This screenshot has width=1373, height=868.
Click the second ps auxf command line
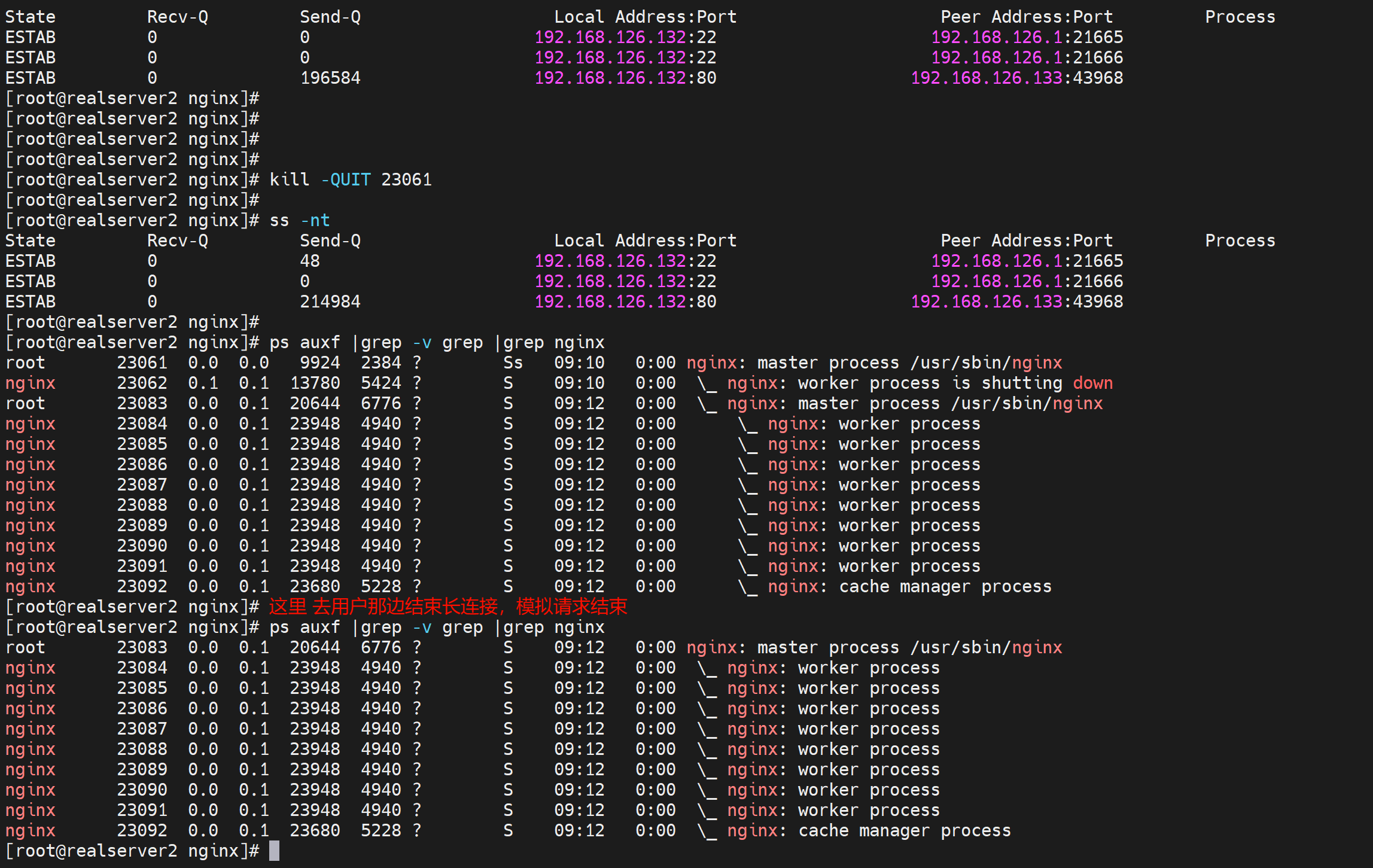tap(437, 627)
